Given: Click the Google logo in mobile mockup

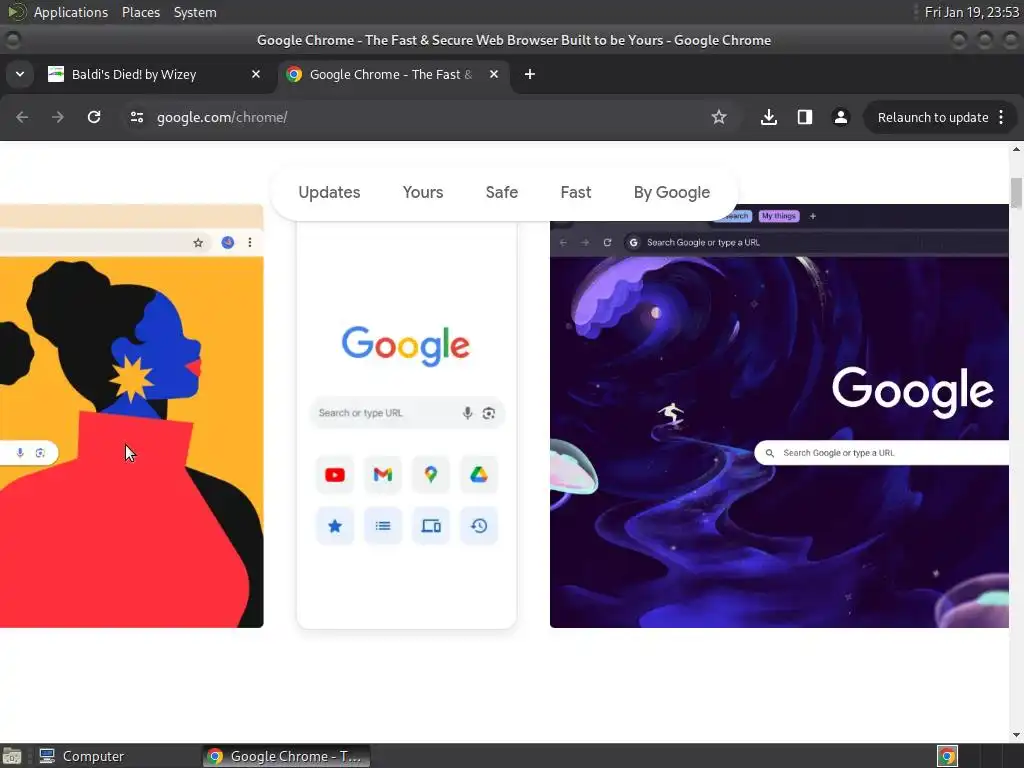Looking at the screenshot, I should coord(406,345).
